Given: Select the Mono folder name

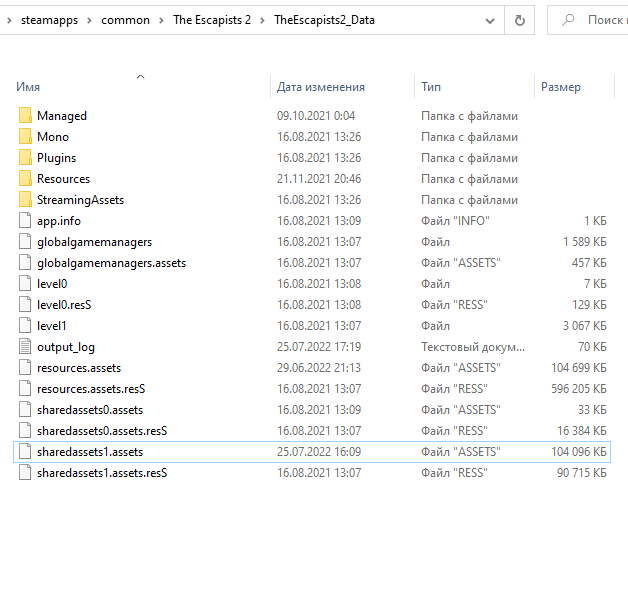Looking at the screenshot, I should tap(53, 137).
